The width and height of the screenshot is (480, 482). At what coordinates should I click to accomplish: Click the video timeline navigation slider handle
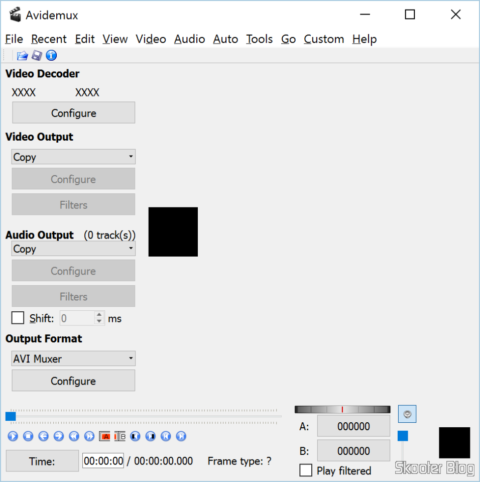click(x=11, y=416)
